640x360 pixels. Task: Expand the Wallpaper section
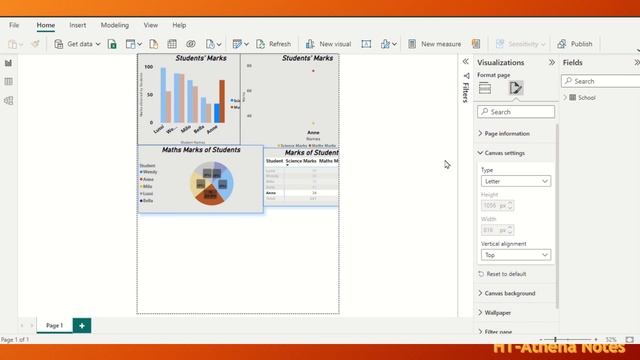tap(494, 313)
